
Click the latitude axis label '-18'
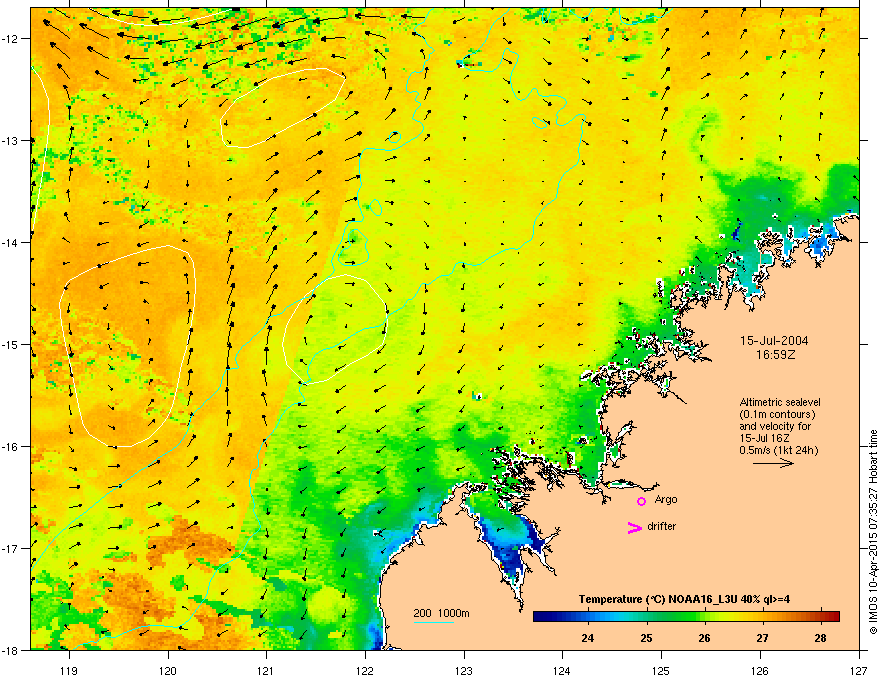[10, 650]
